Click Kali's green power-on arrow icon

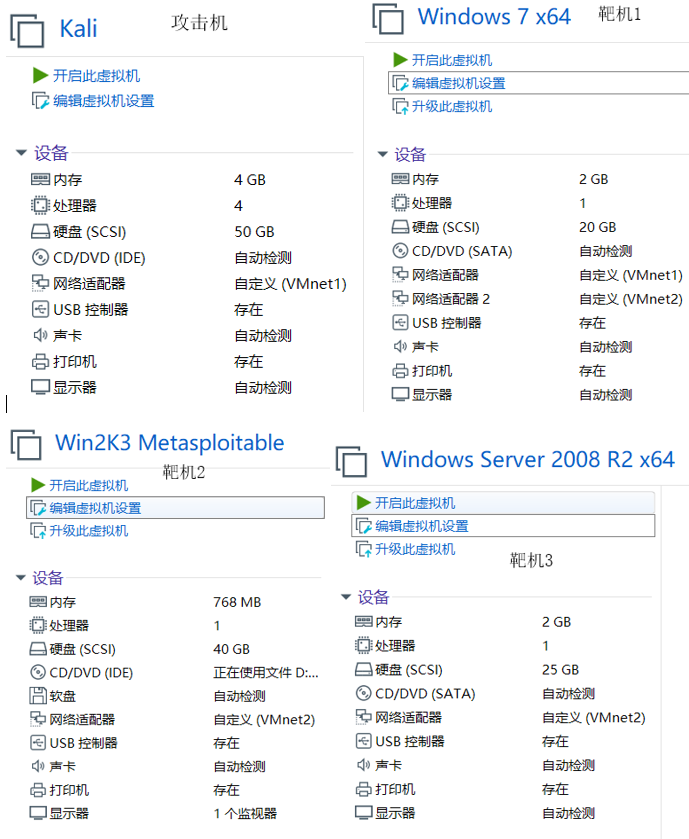(x=40, y=75)
